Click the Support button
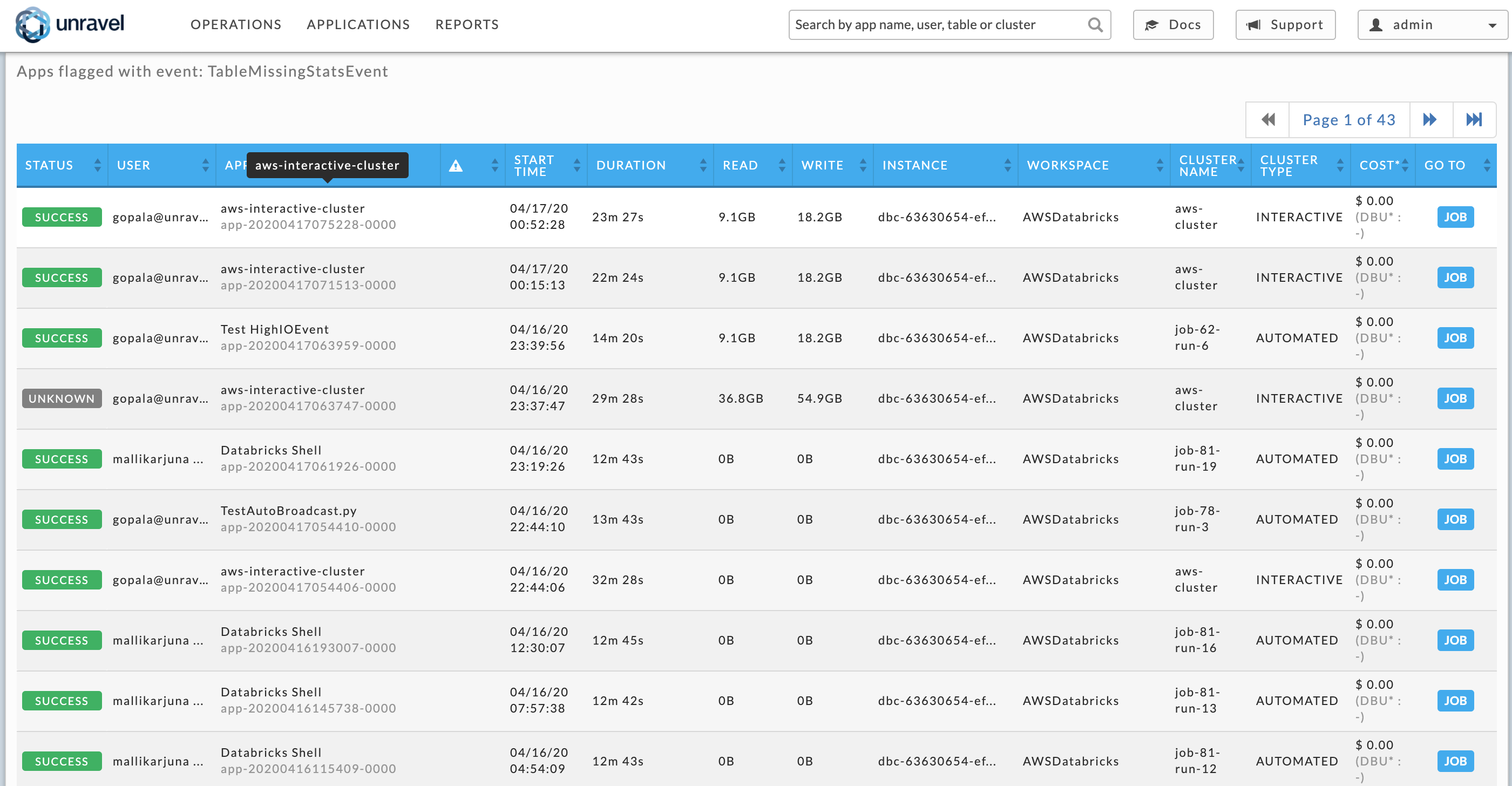This screenshot has height=786, width=1512. [x=1285, y=25]
